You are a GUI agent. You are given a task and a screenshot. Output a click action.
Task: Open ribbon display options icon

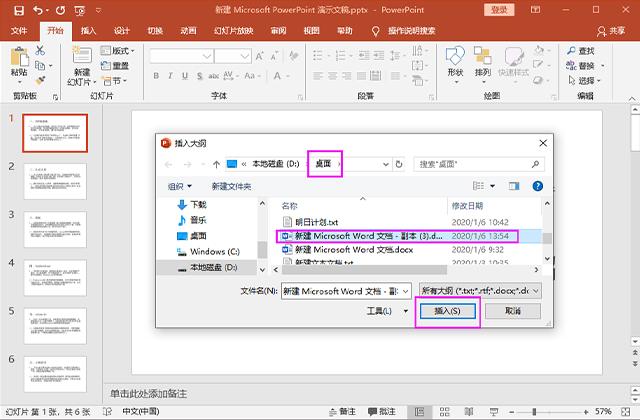(x=536, y=10)
